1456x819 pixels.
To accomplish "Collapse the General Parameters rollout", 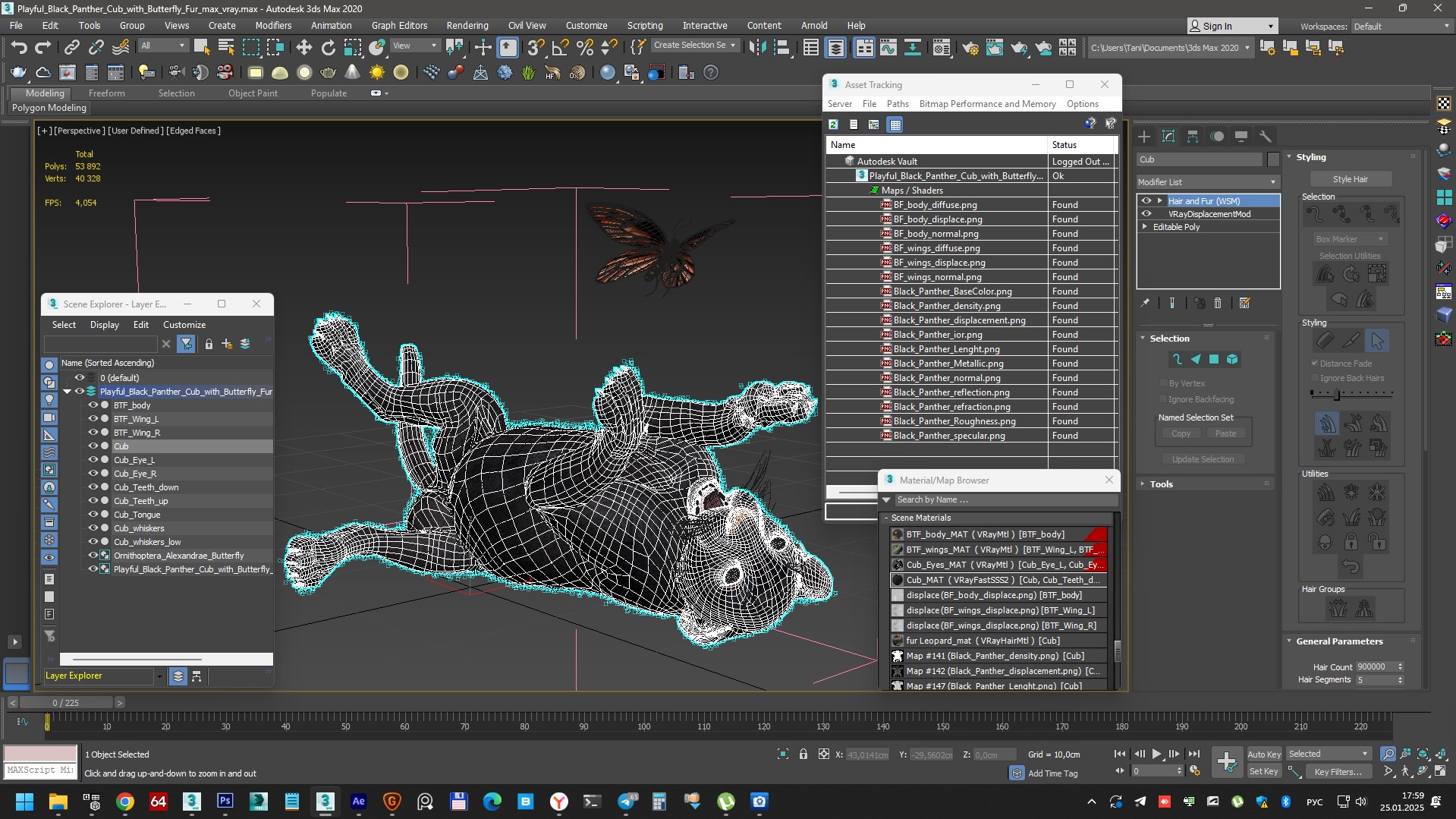I will (1339, 641).
